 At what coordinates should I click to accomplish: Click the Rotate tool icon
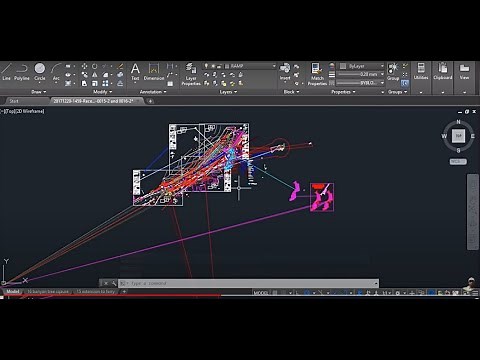95,66
